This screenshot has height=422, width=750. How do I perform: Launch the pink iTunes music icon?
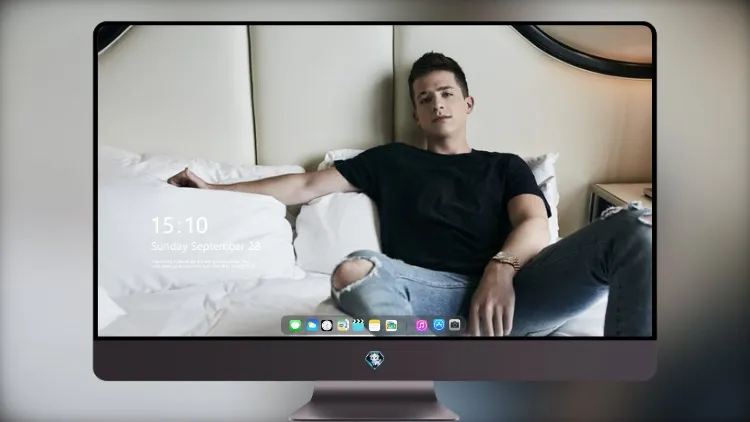(x=421, y=326)
